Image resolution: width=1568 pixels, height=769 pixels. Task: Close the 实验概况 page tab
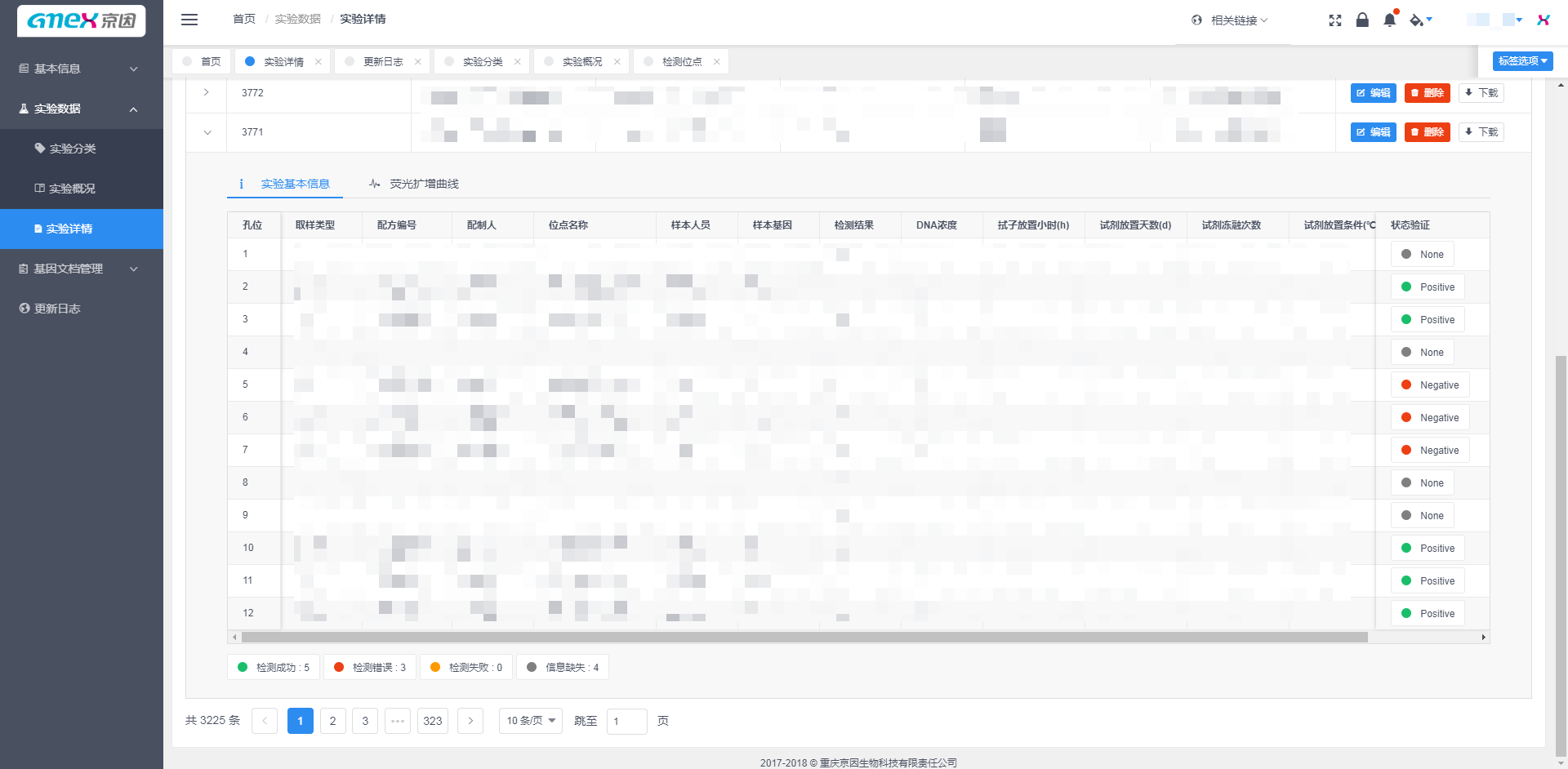tap(617, 62)
